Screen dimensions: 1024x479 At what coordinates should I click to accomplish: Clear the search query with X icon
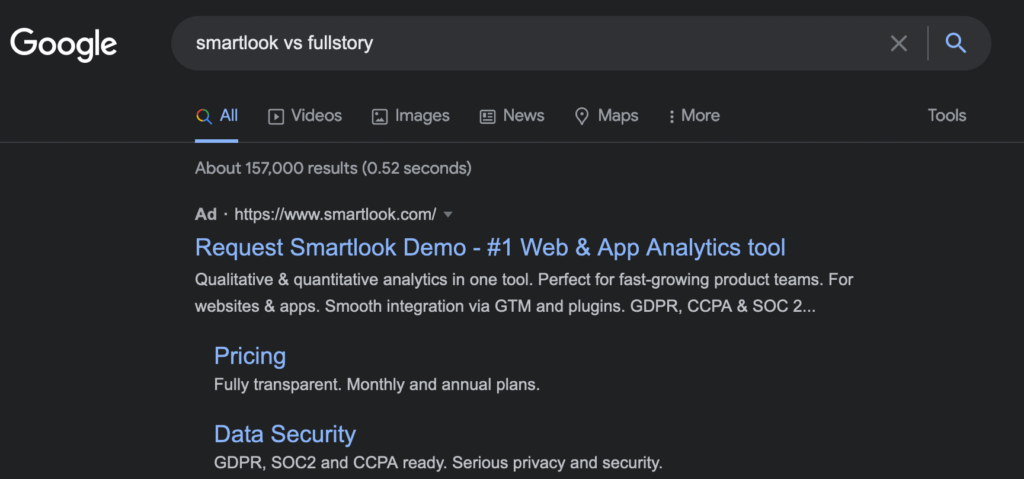(899, 44)
